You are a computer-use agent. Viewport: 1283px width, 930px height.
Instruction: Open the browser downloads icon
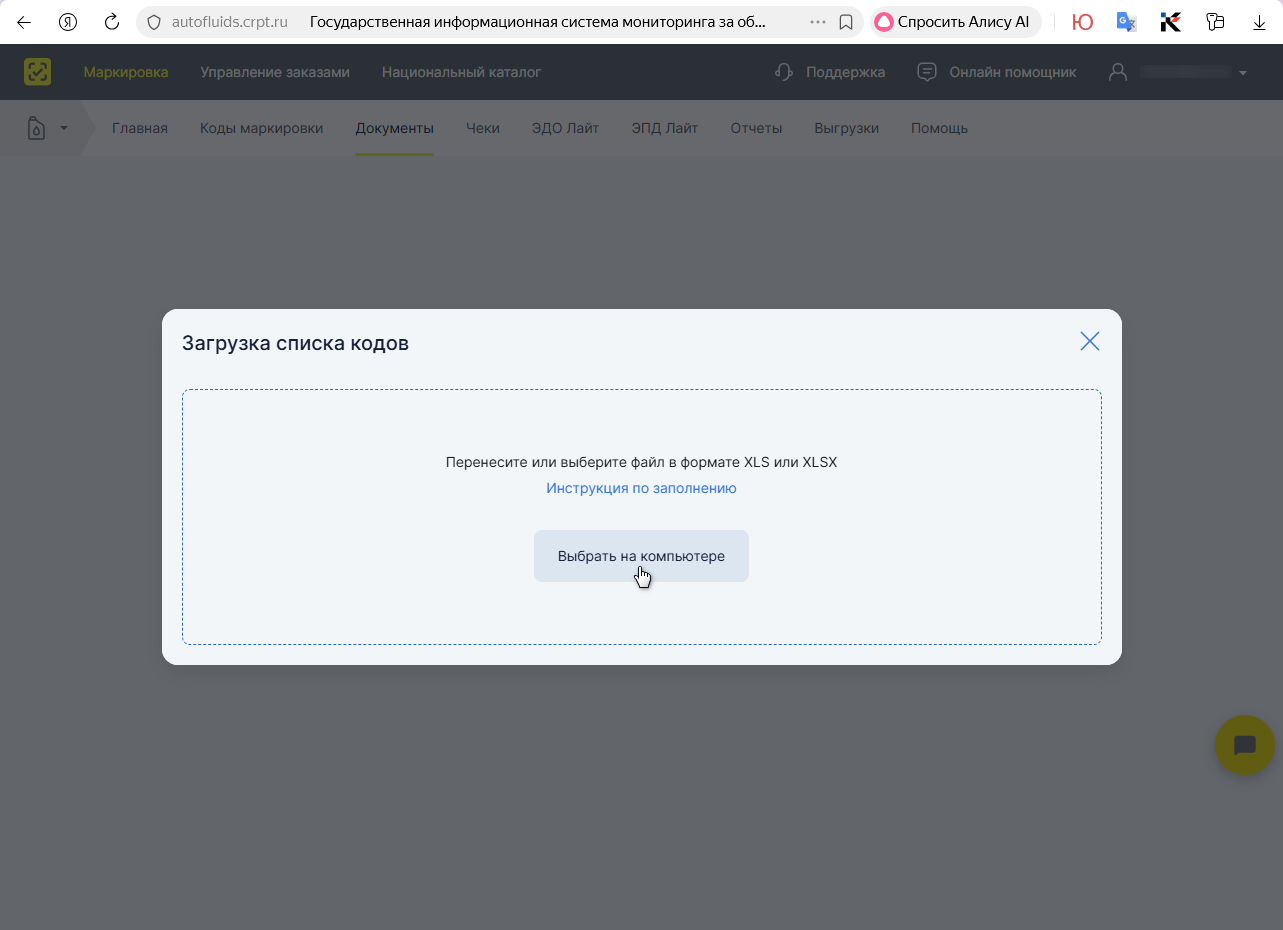pos(1259,22)
